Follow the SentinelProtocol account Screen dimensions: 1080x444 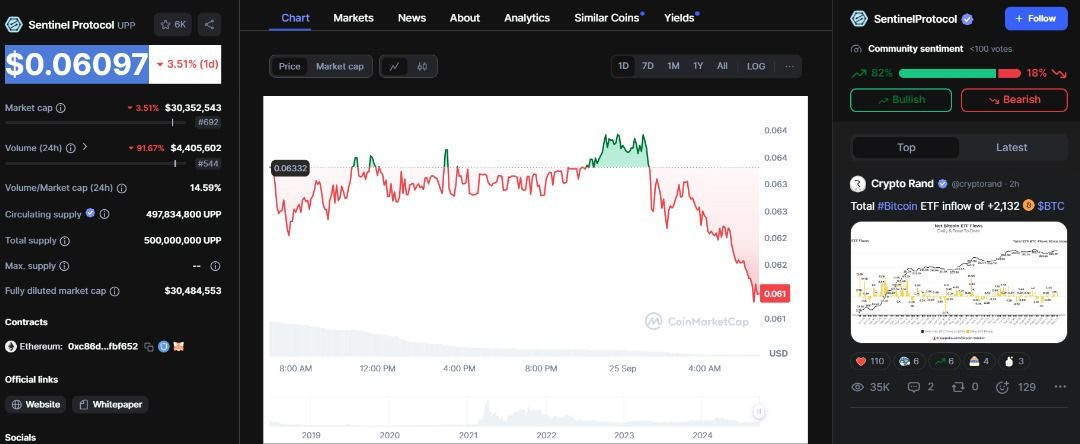point(1035,19)
